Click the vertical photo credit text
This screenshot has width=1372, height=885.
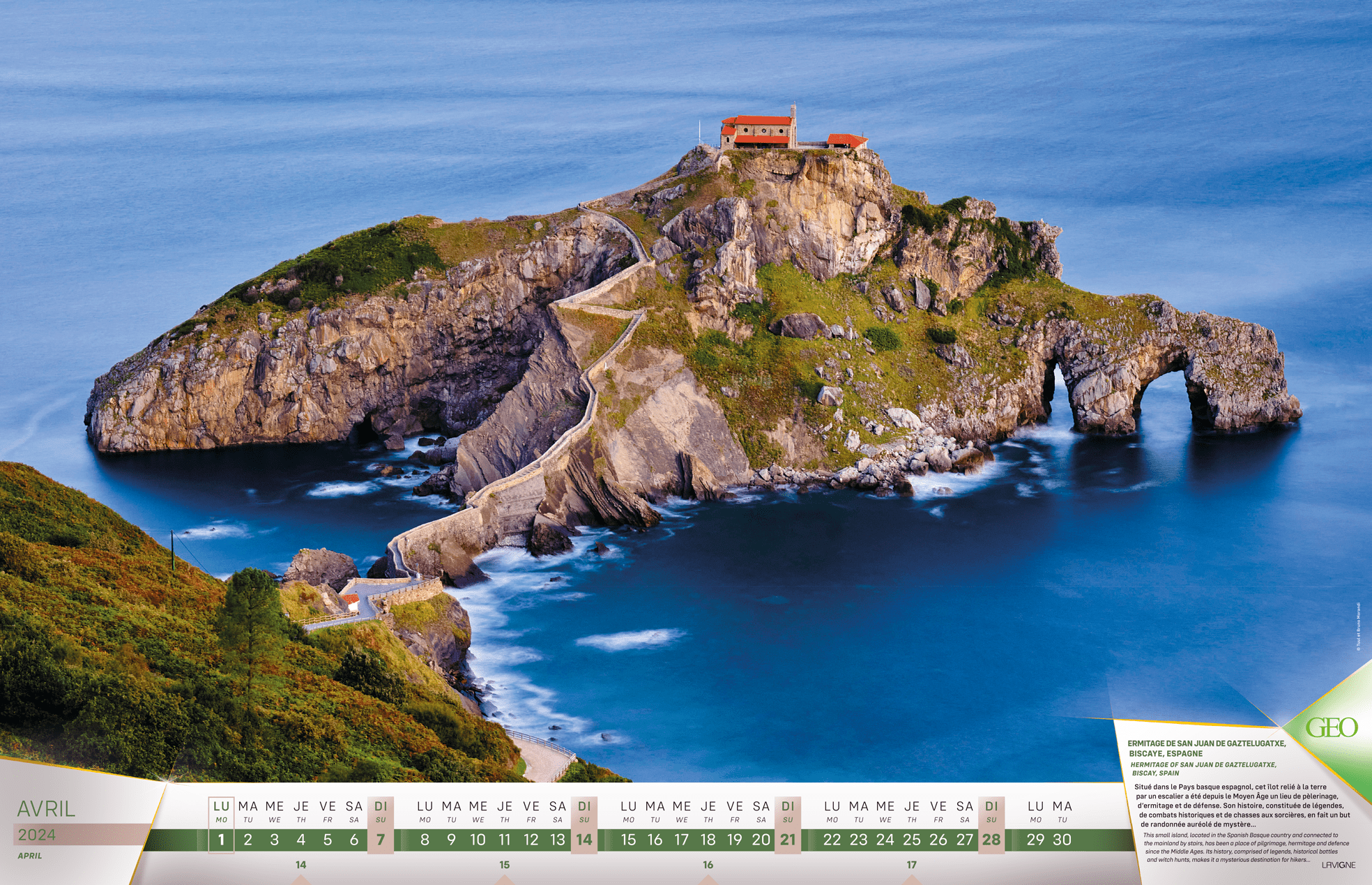coord(1358,626)
